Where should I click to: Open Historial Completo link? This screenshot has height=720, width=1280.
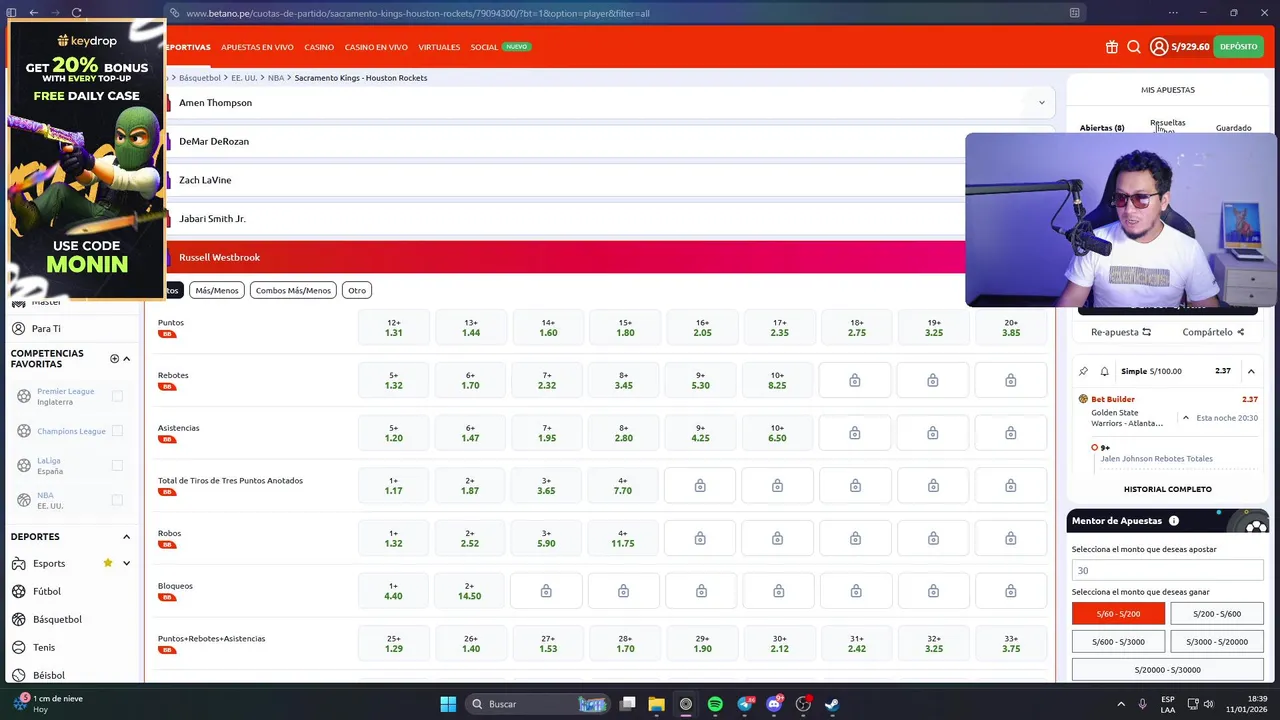1168,489
